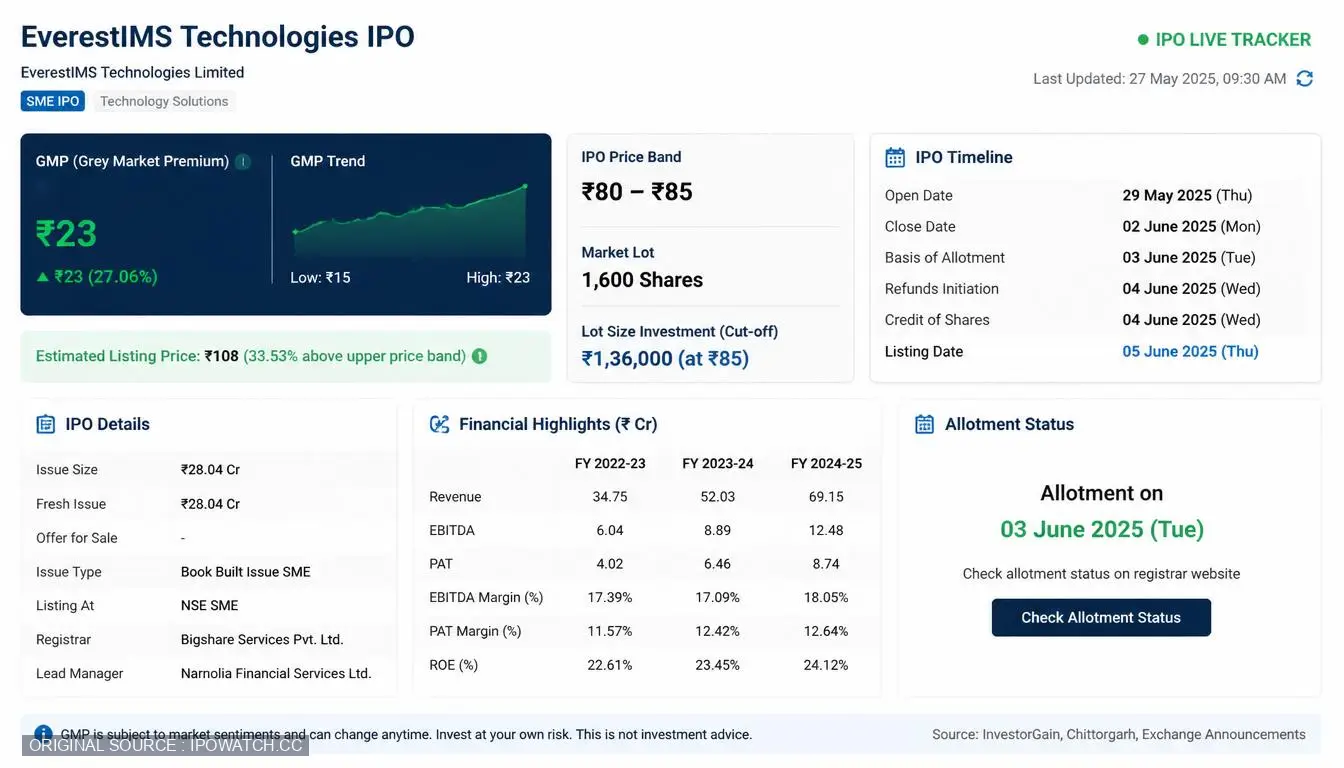Click the Issue Size ₹28.04 Cr value
The width and height of the screenshot is (1344, 768).
point(210,470)
